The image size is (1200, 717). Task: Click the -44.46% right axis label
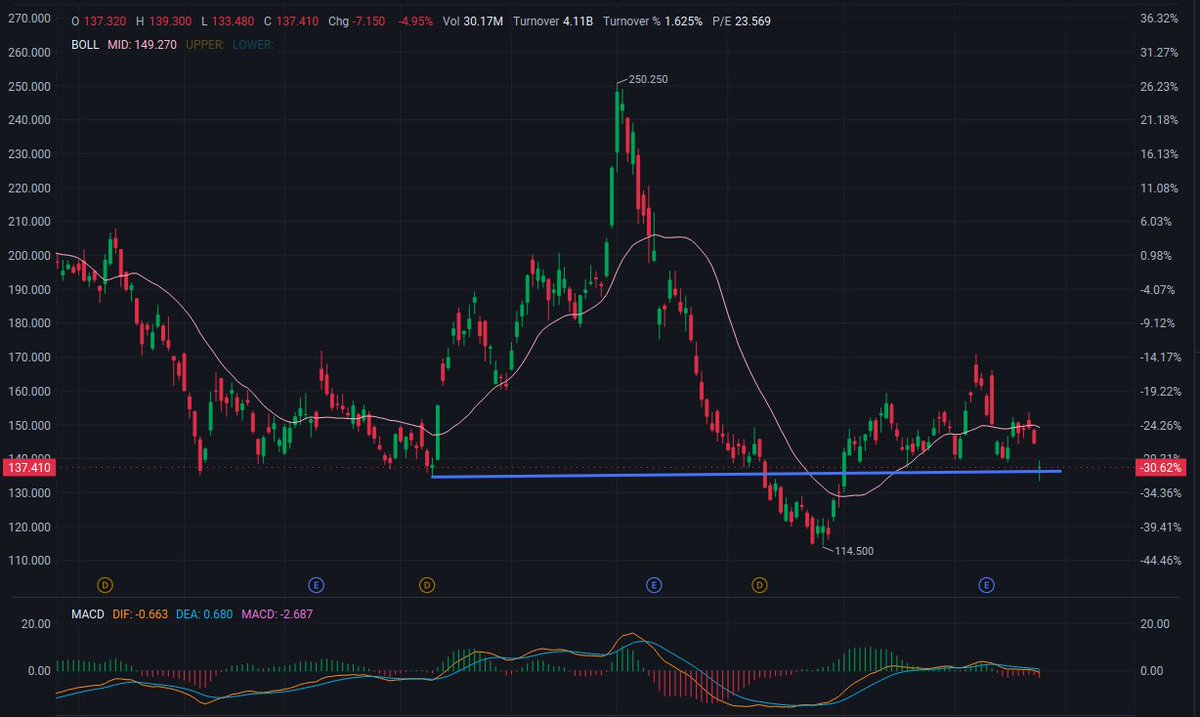click(1162, 560)
